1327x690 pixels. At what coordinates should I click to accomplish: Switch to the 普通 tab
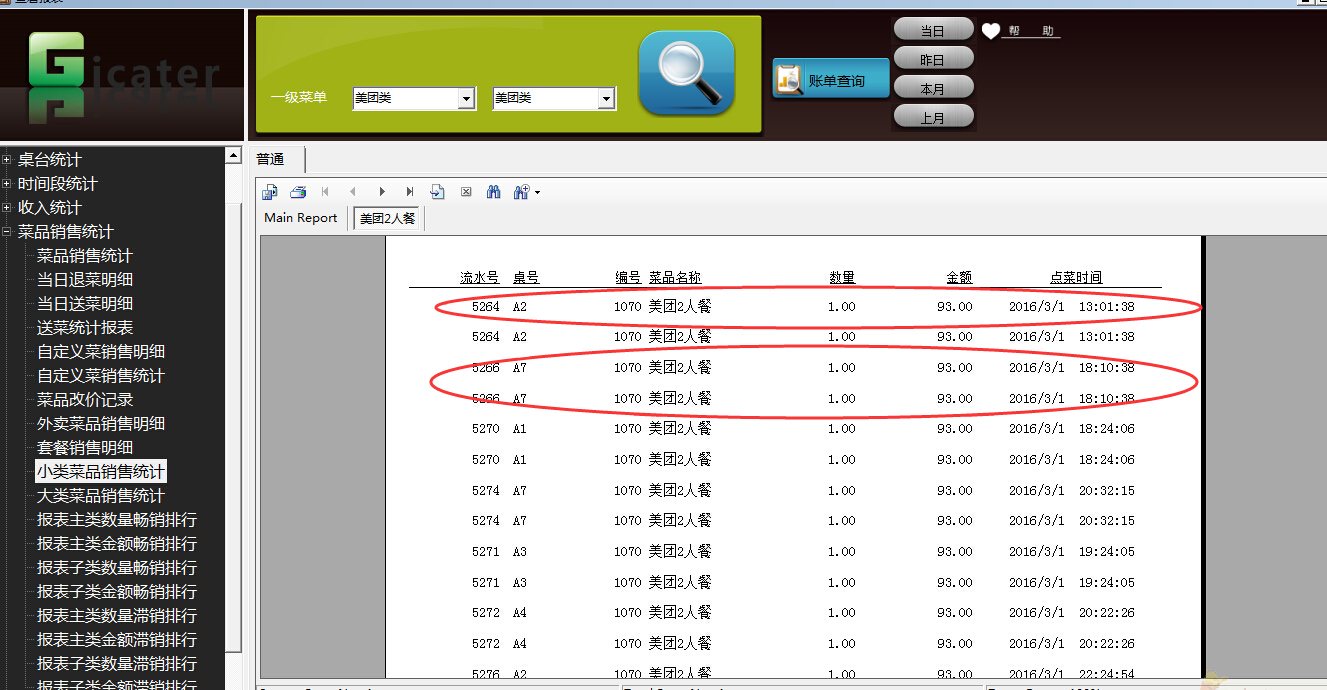[270, 159]
